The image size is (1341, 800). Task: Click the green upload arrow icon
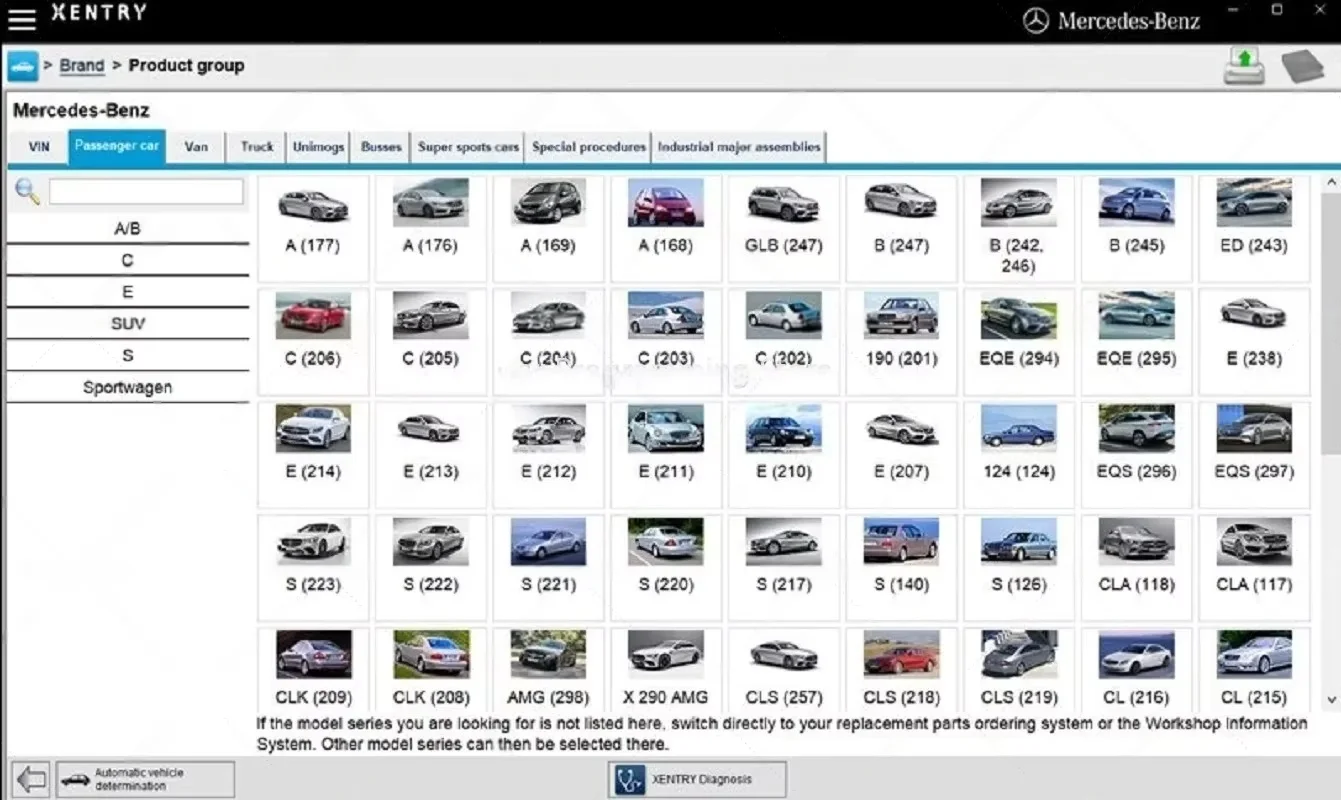pyautogui.click(x=1244, y=66)
